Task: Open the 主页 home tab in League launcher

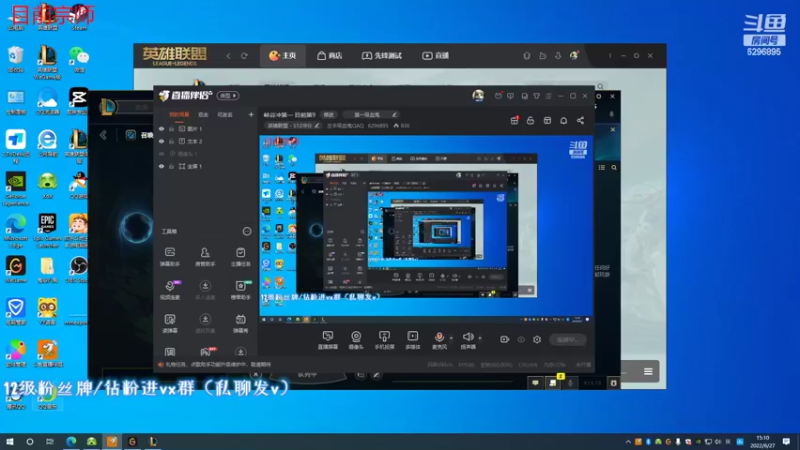Action: [283, 56]
